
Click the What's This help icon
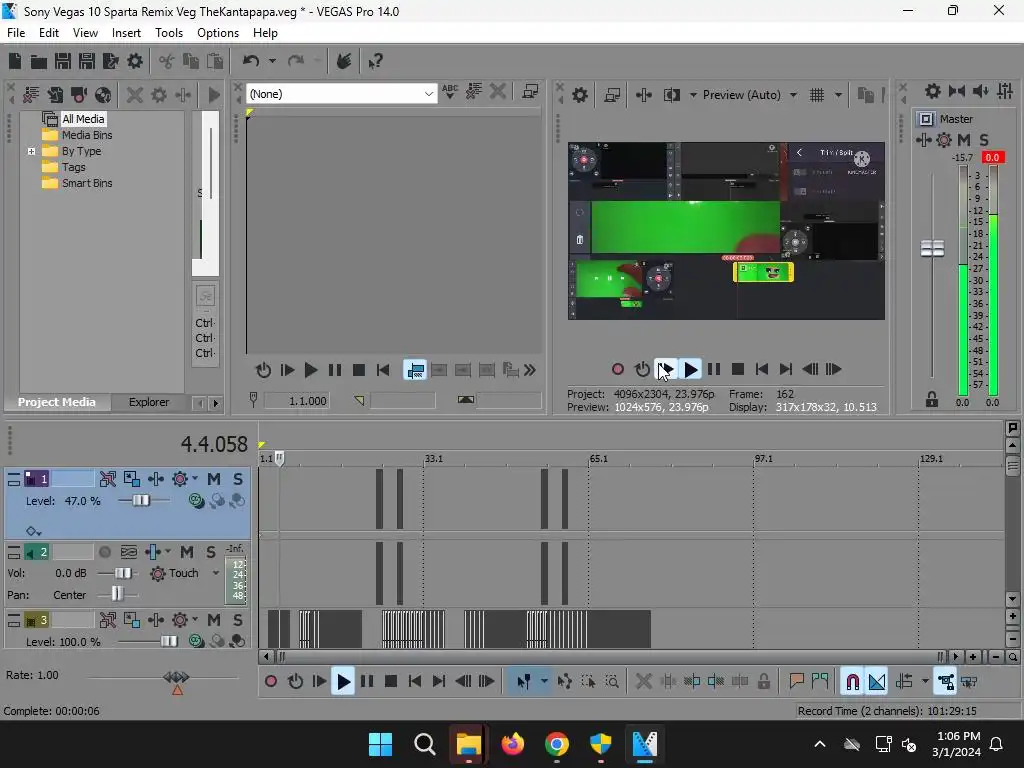point(376,61)
